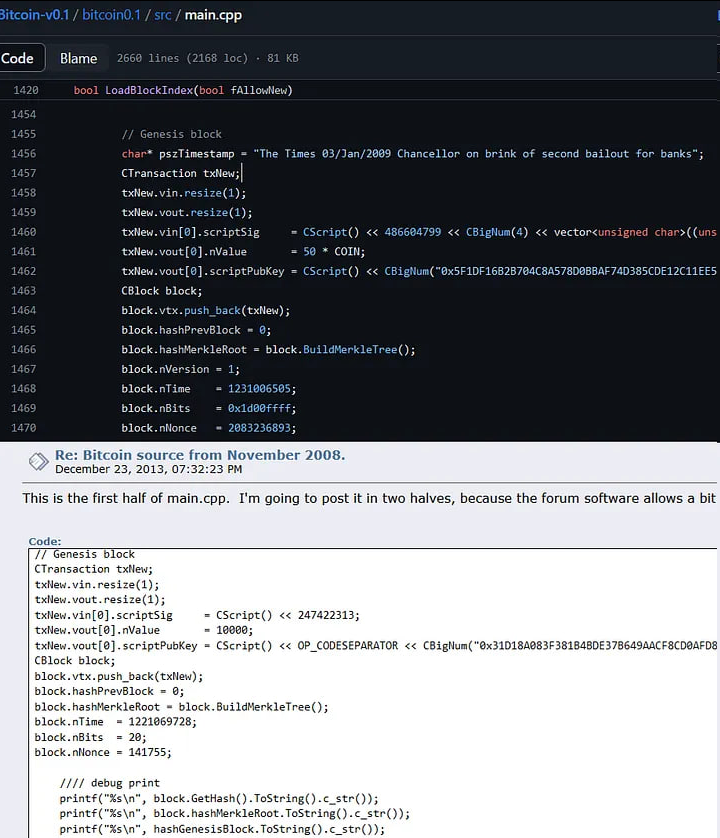This screenshot has width=720, height=838.
Task: Select line number 1459
Action: point(24,213)
